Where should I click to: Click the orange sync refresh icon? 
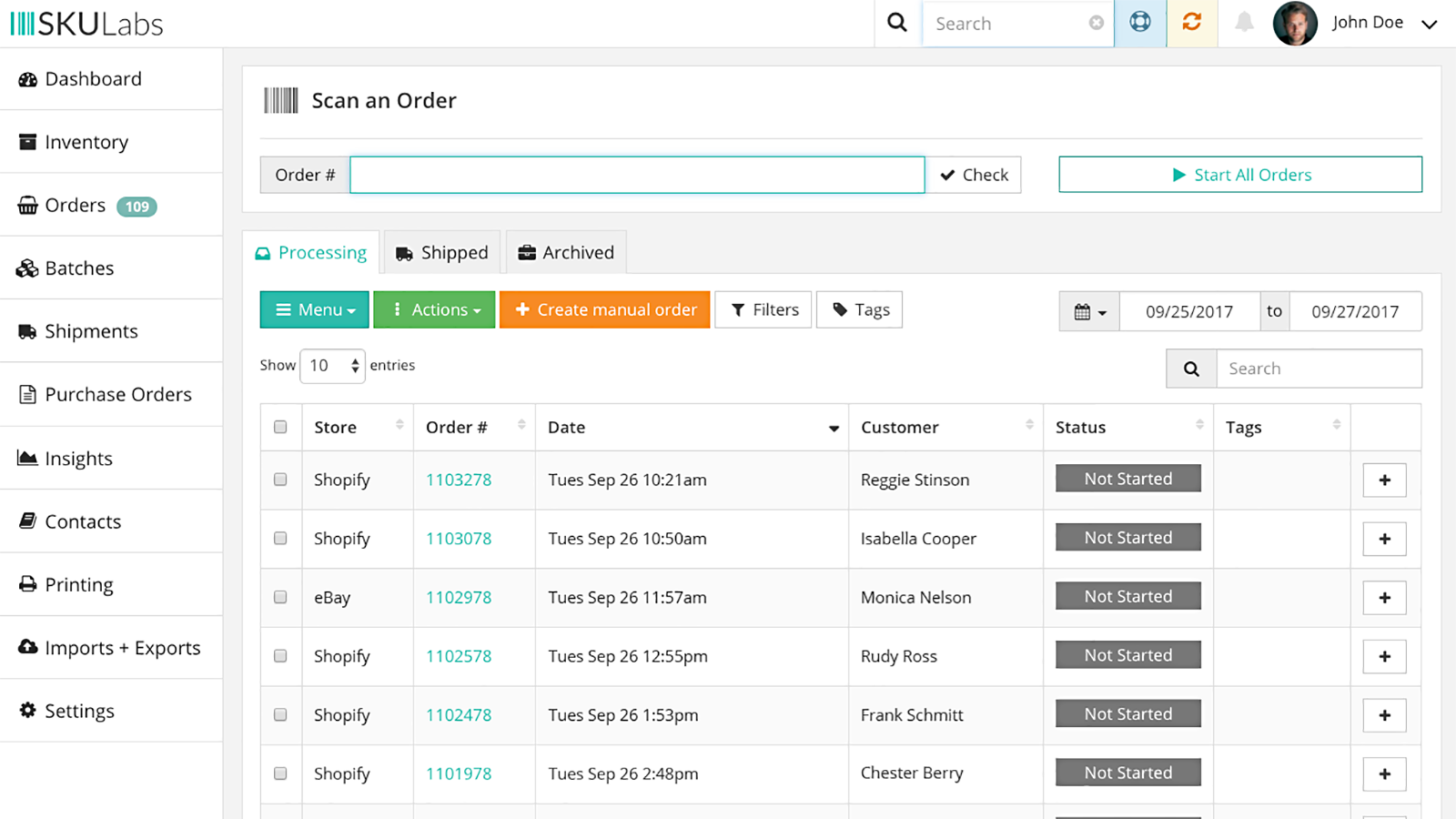(1192, 23)
